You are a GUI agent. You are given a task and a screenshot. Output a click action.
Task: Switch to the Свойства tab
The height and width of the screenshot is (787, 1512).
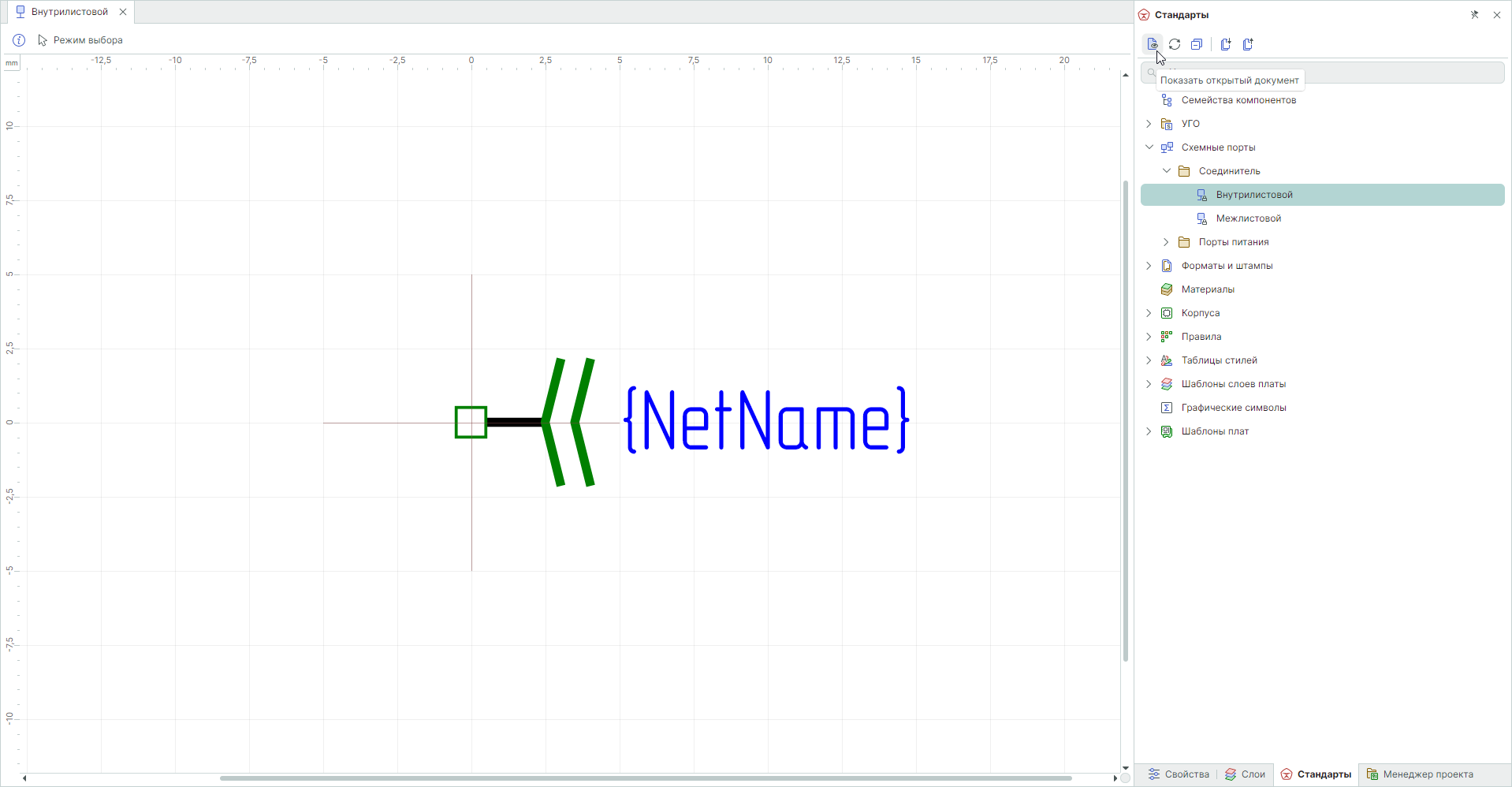point(1178,774)
